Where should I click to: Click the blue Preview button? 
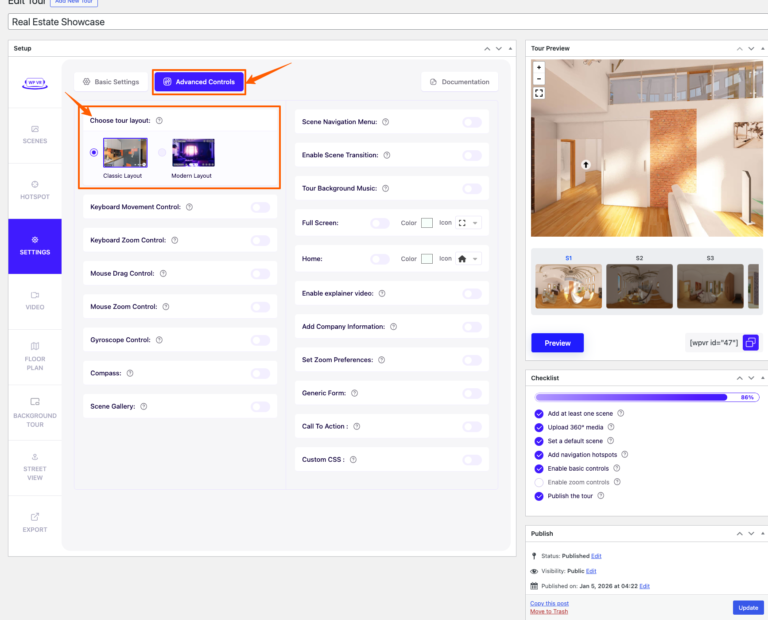coord(557,343)
